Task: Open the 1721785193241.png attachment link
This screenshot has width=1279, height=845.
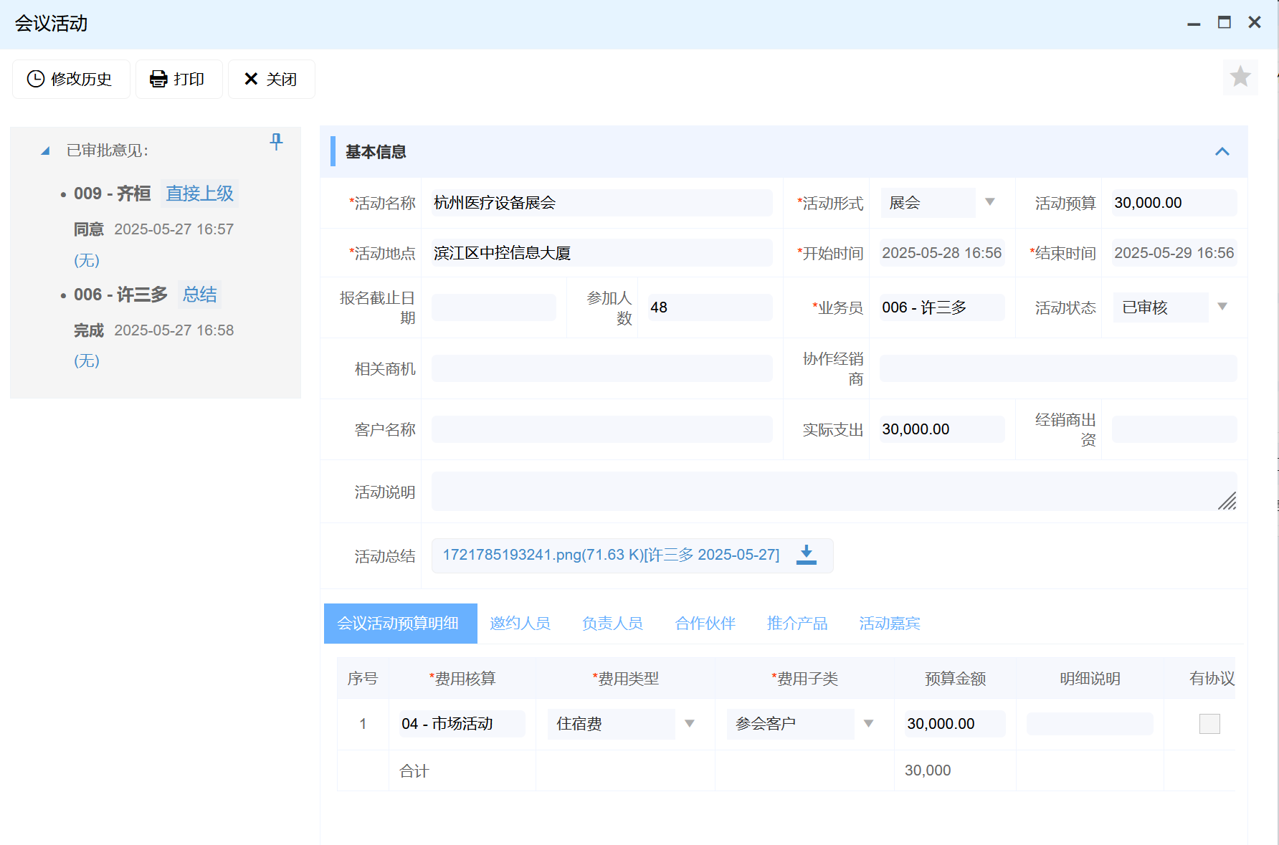Action: coord(610,555)
